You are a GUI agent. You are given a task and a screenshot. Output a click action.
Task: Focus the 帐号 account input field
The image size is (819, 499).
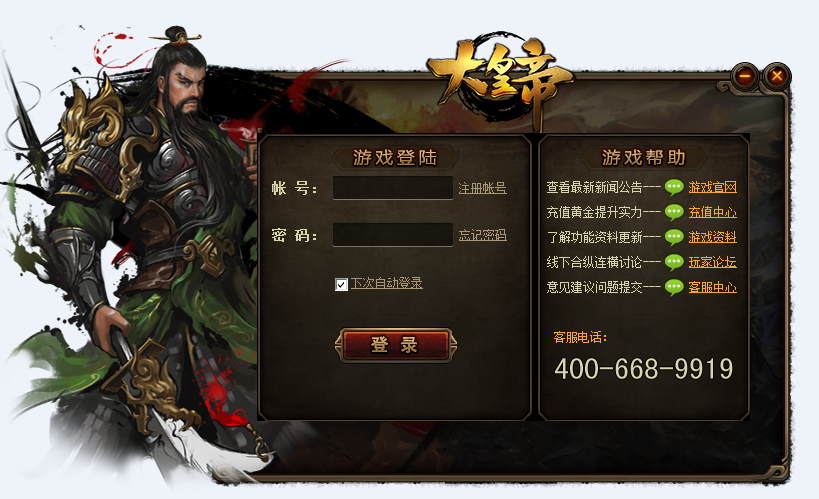click(393, 188)
